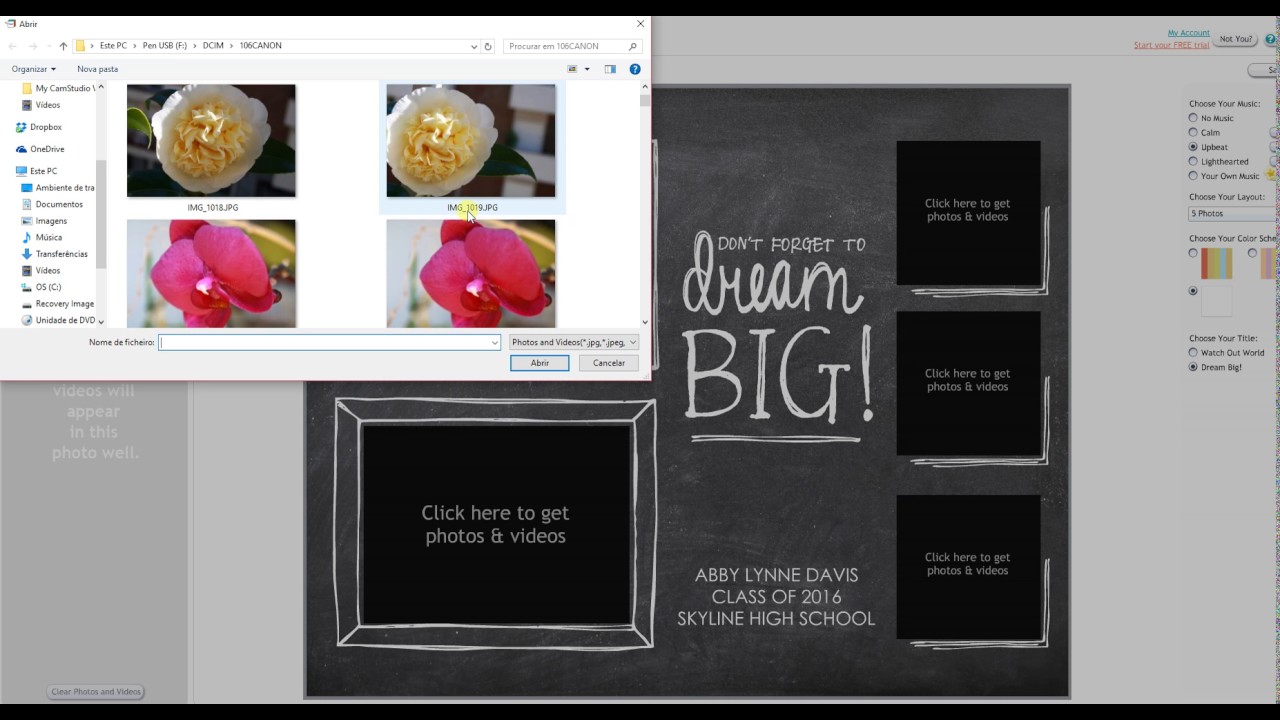Click the IMG_1018.JPG file name label
This screenshot has width=1280, height=720.
213,208
